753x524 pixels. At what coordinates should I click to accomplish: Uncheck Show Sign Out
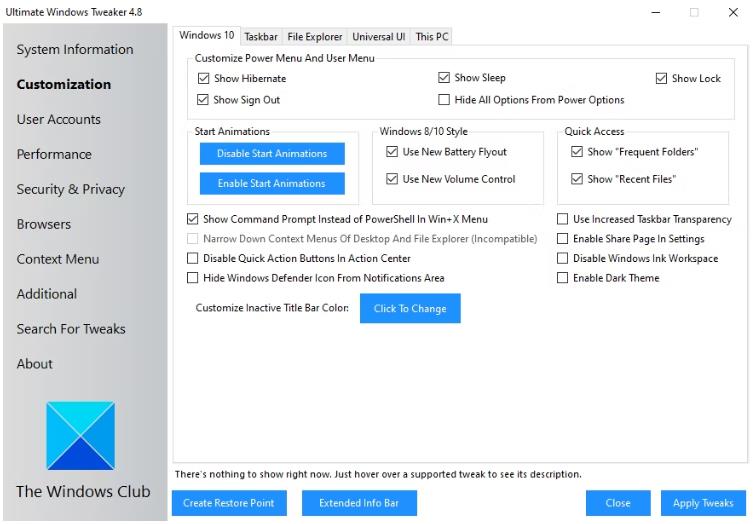point(203,100)
